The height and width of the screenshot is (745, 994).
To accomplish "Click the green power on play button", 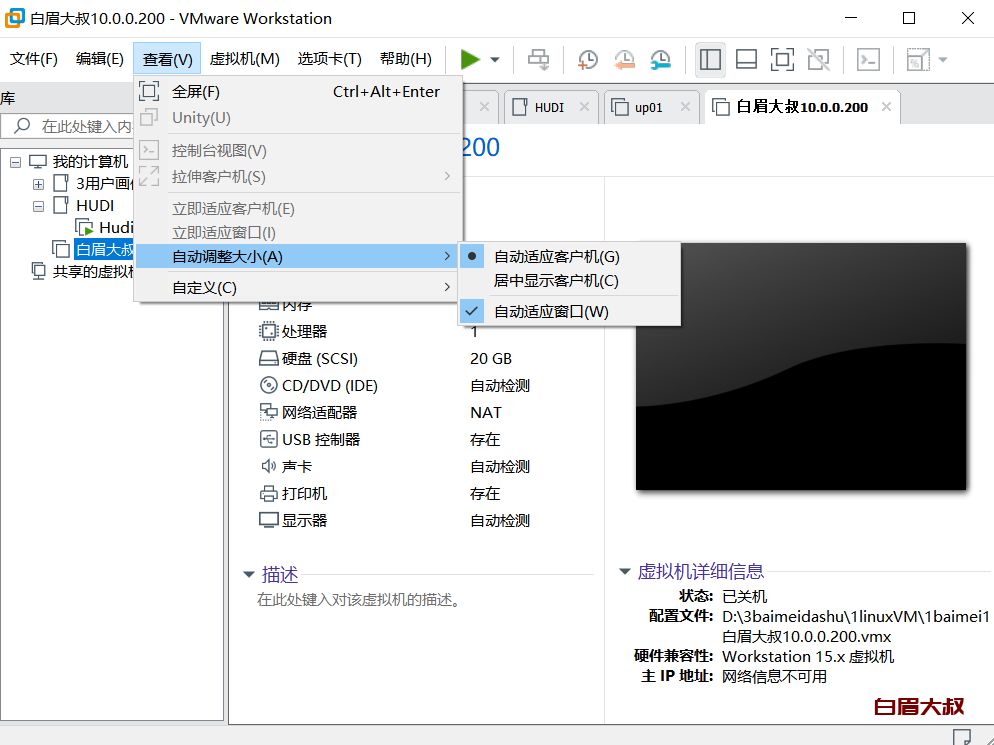I will [470, 60].
